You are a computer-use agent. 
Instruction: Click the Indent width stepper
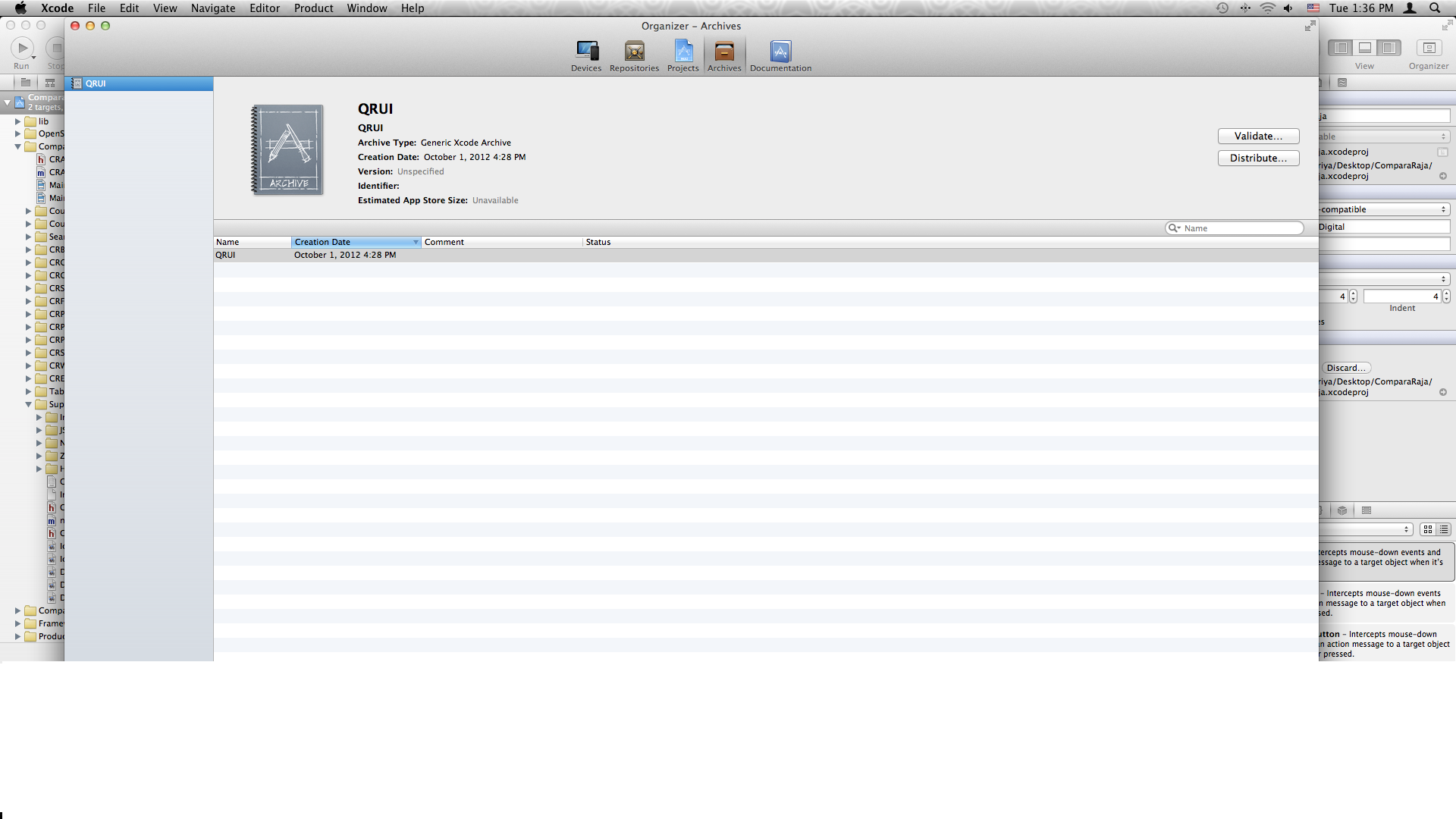click(1446, 297)
